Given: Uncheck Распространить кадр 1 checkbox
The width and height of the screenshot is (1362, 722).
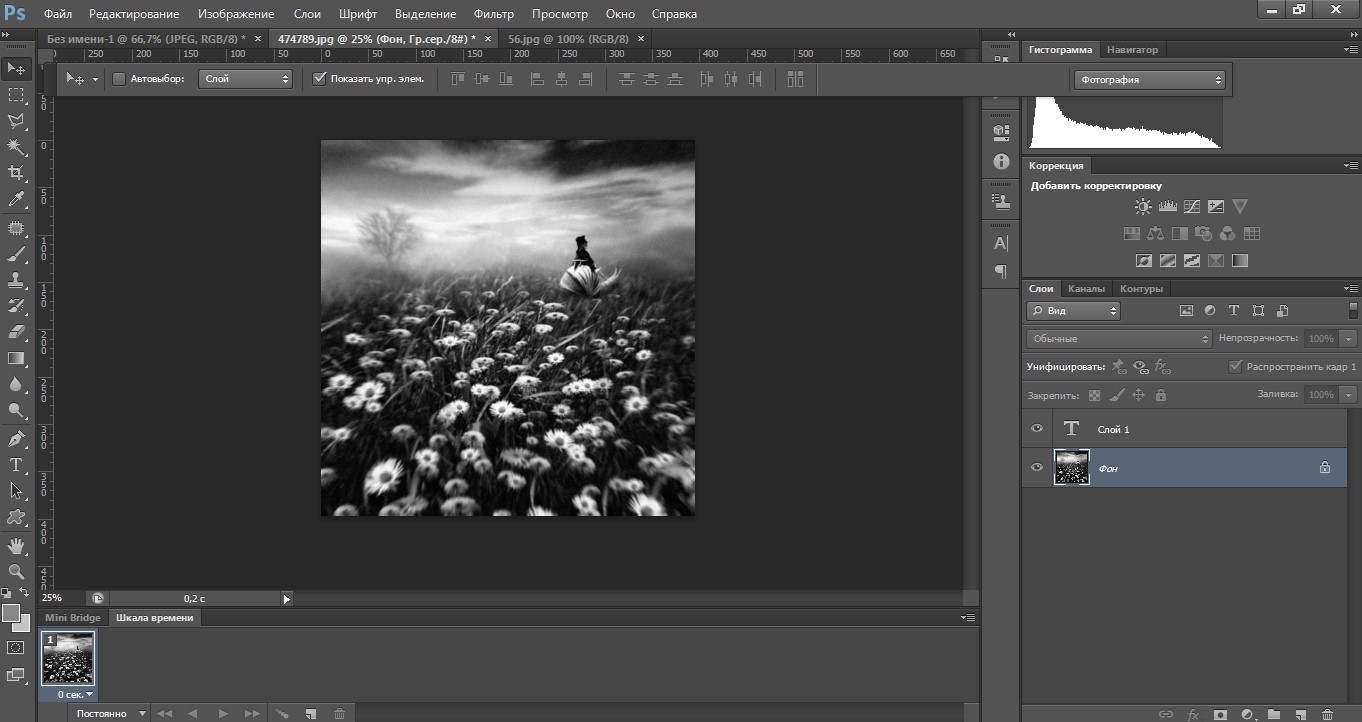Looking at the screenshot, I should click(1236, 367).
